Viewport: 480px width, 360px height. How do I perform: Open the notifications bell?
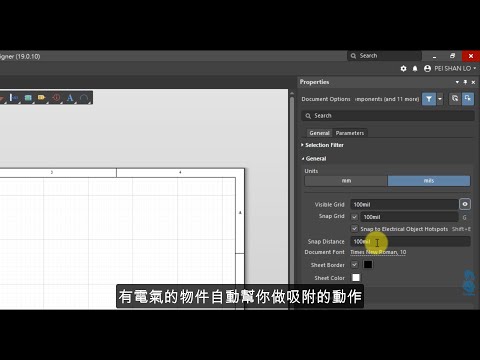click(x=415, y=69)
